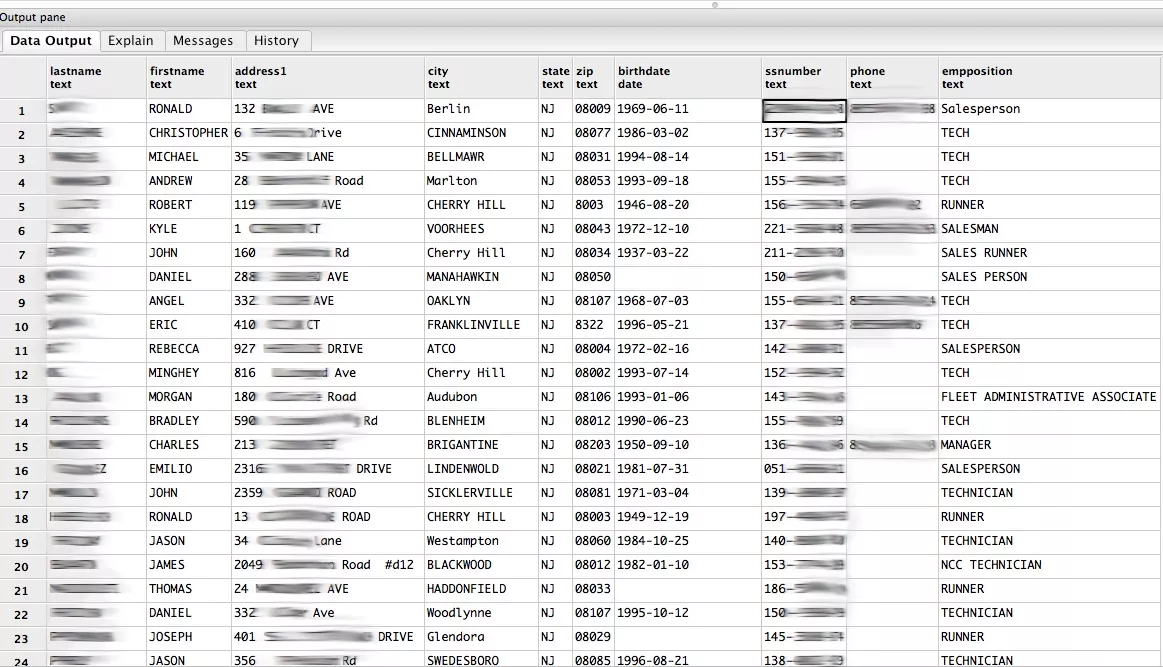Click the SICKLERVILLE city cell

coord(481,493)
